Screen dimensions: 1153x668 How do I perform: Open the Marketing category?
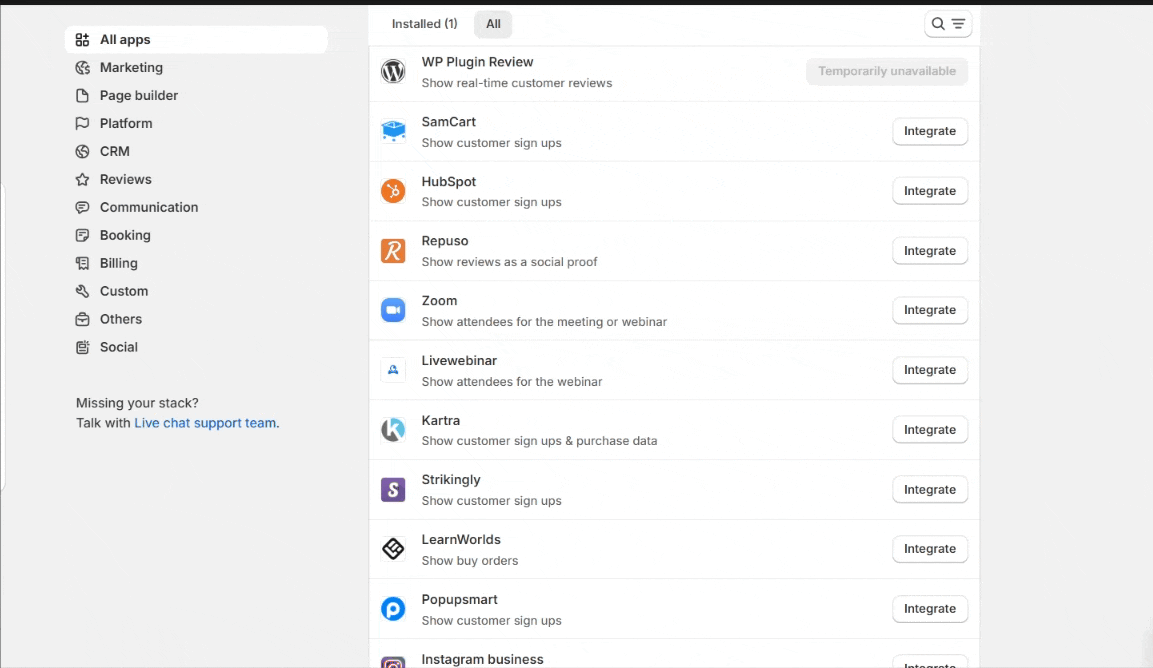(x=131, y=68)
